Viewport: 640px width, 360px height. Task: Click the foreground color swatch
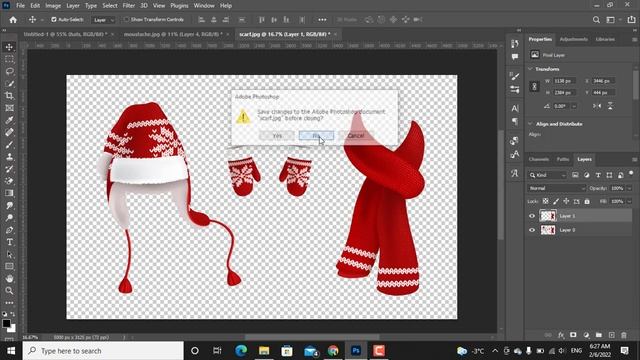click(6, 324)
